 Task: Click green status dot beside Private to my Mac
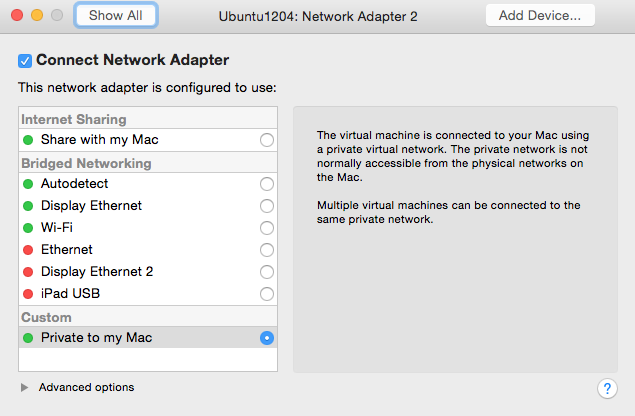coord(28,338)
